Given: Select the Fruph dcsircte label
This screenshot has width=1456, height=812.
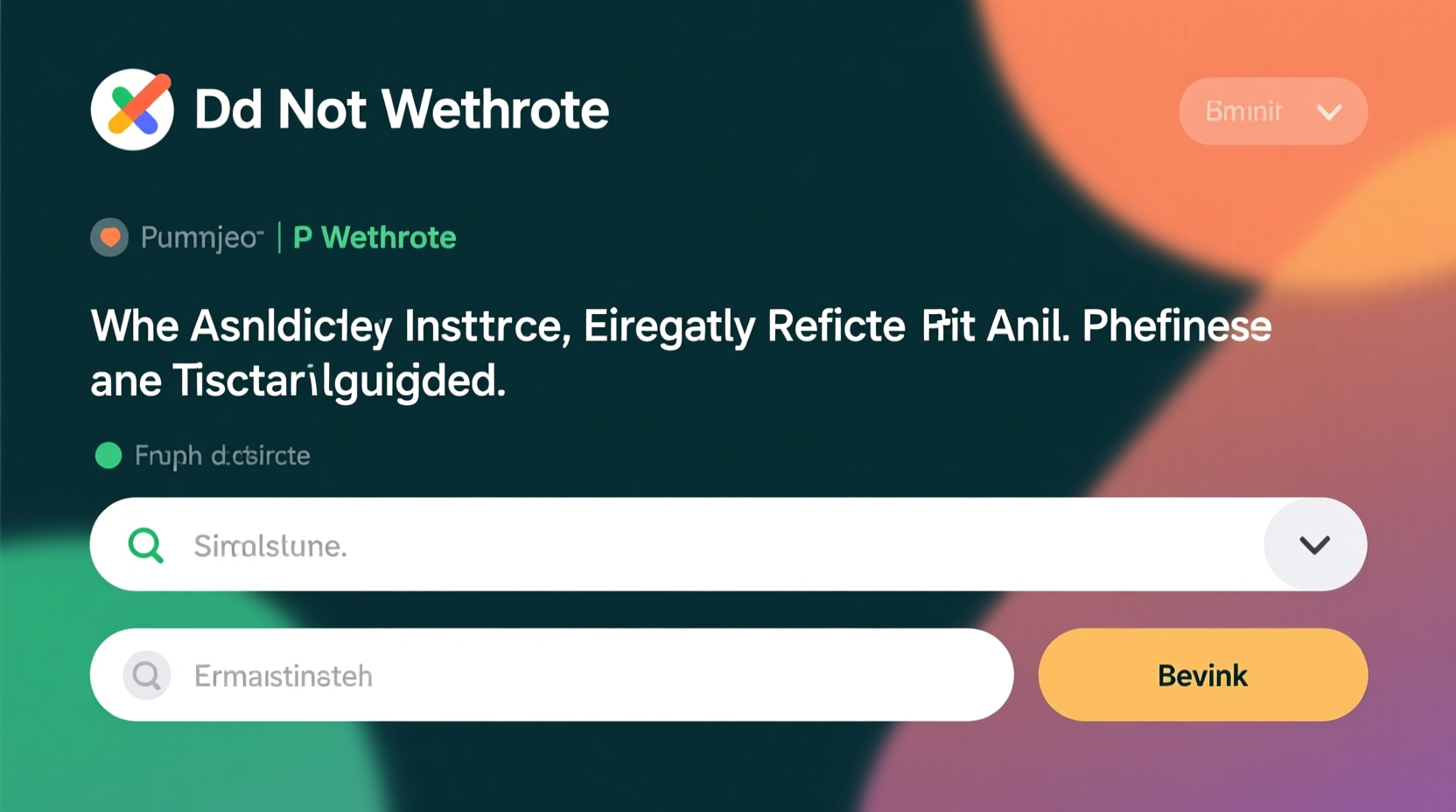Looking at the screenshot, I should coord(222,455).
